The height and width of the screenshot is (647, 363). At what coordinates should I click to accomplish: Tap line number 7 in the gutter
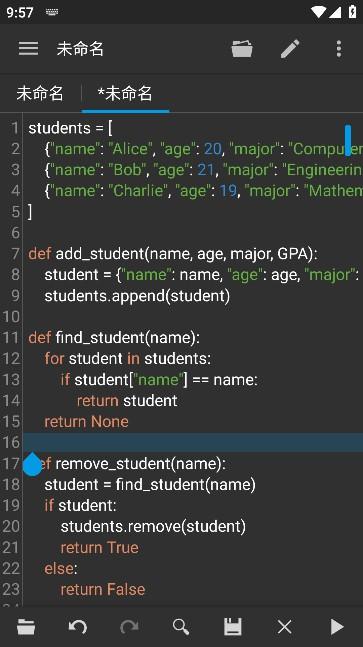pyautogui.click(x=15, y=253)
